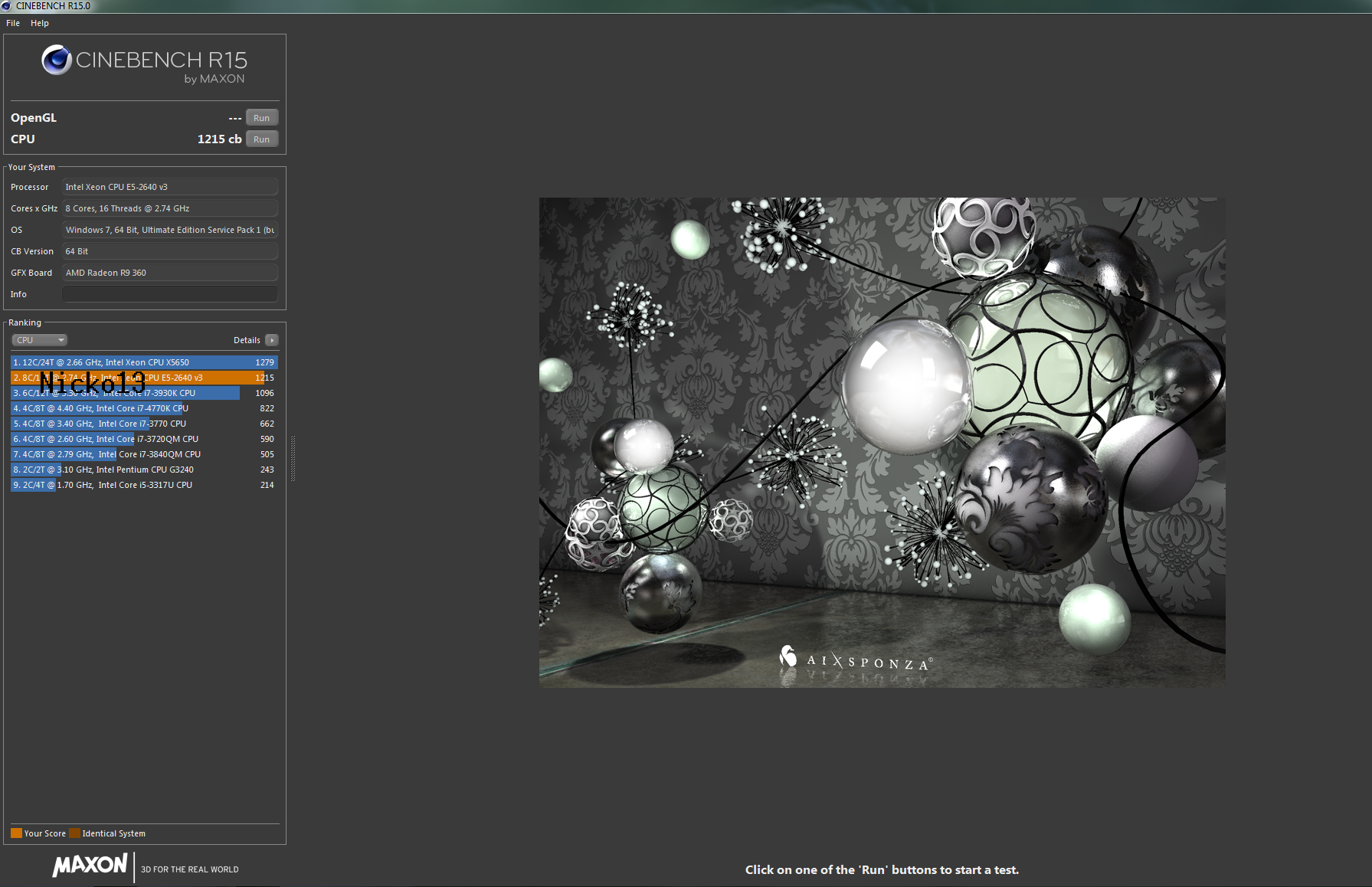
Task: Run the CPU benchmark test
Action: pos(262,139)
